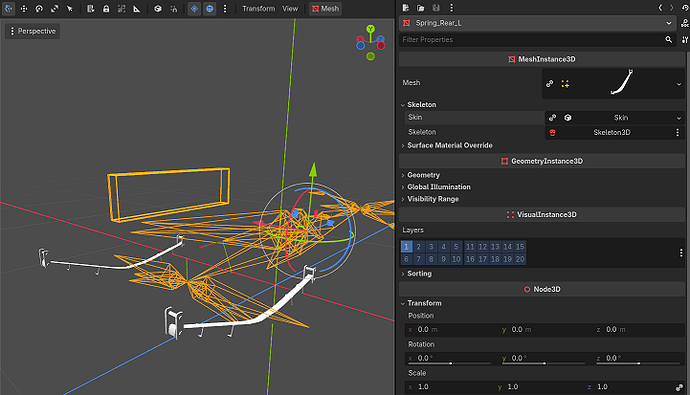
Task: Click the MeshInstance3D class header
Action: pyautogui.click(x=542, y=59)
